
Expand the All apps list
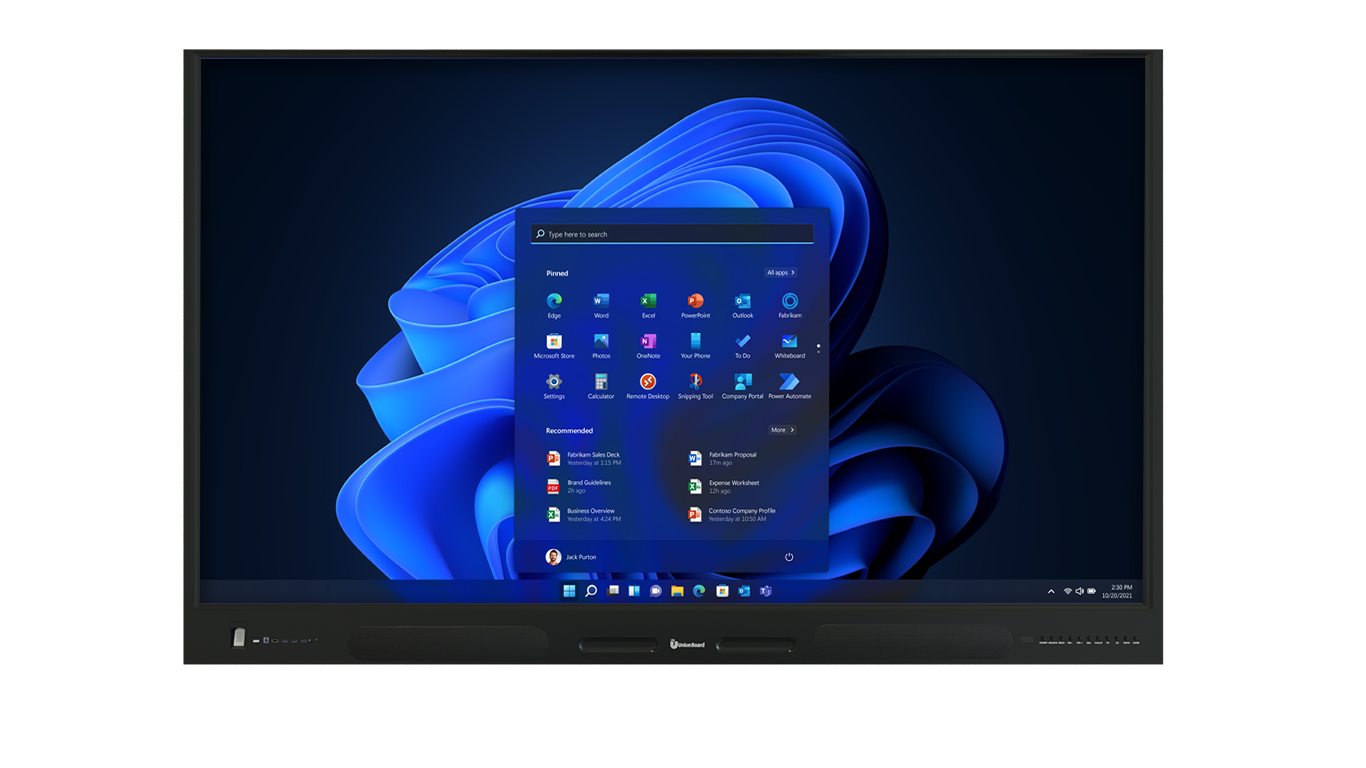point(781,273)
